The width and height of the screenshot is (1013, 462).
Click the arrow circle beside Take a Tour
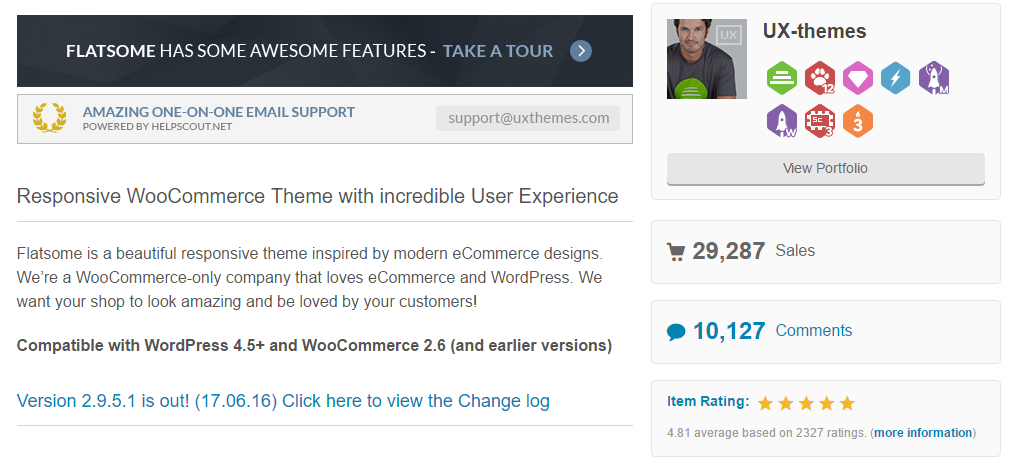581,51
